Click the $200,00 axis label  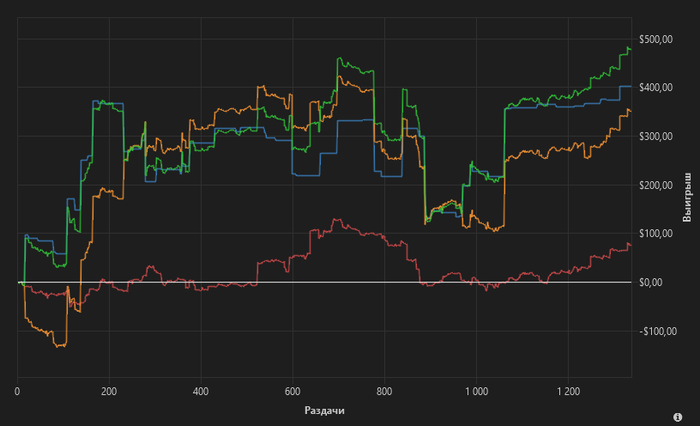(656, 185)
